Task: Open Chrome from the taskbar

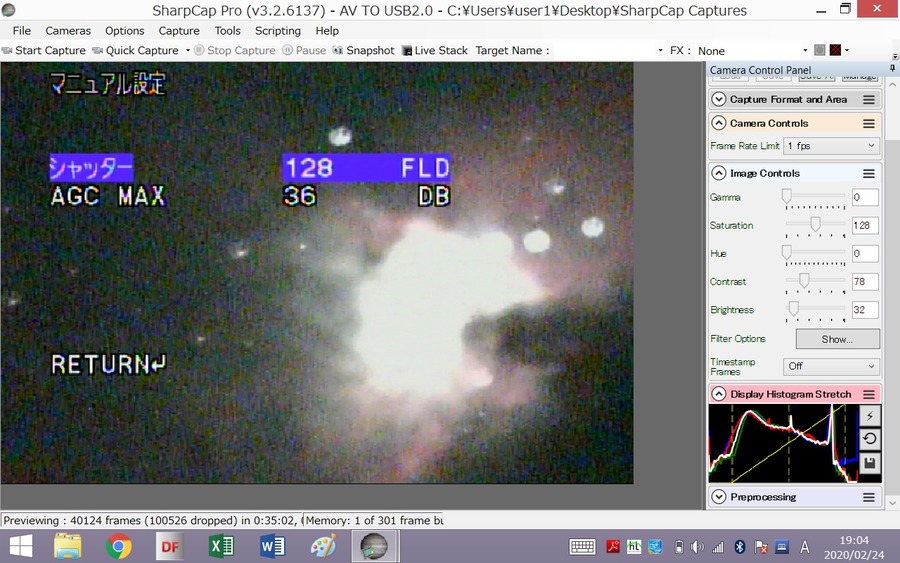Action: point(119,546)
